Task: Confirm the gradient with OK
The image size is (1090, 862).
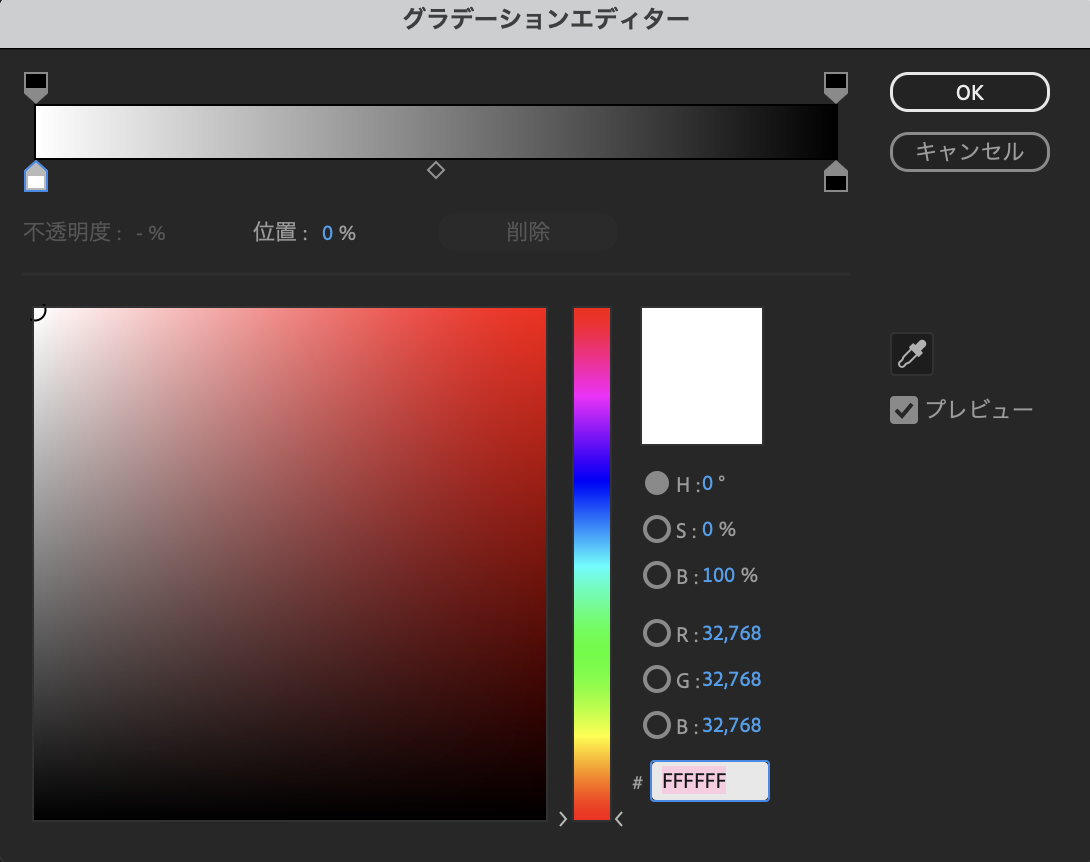Action: pos(968,91)
